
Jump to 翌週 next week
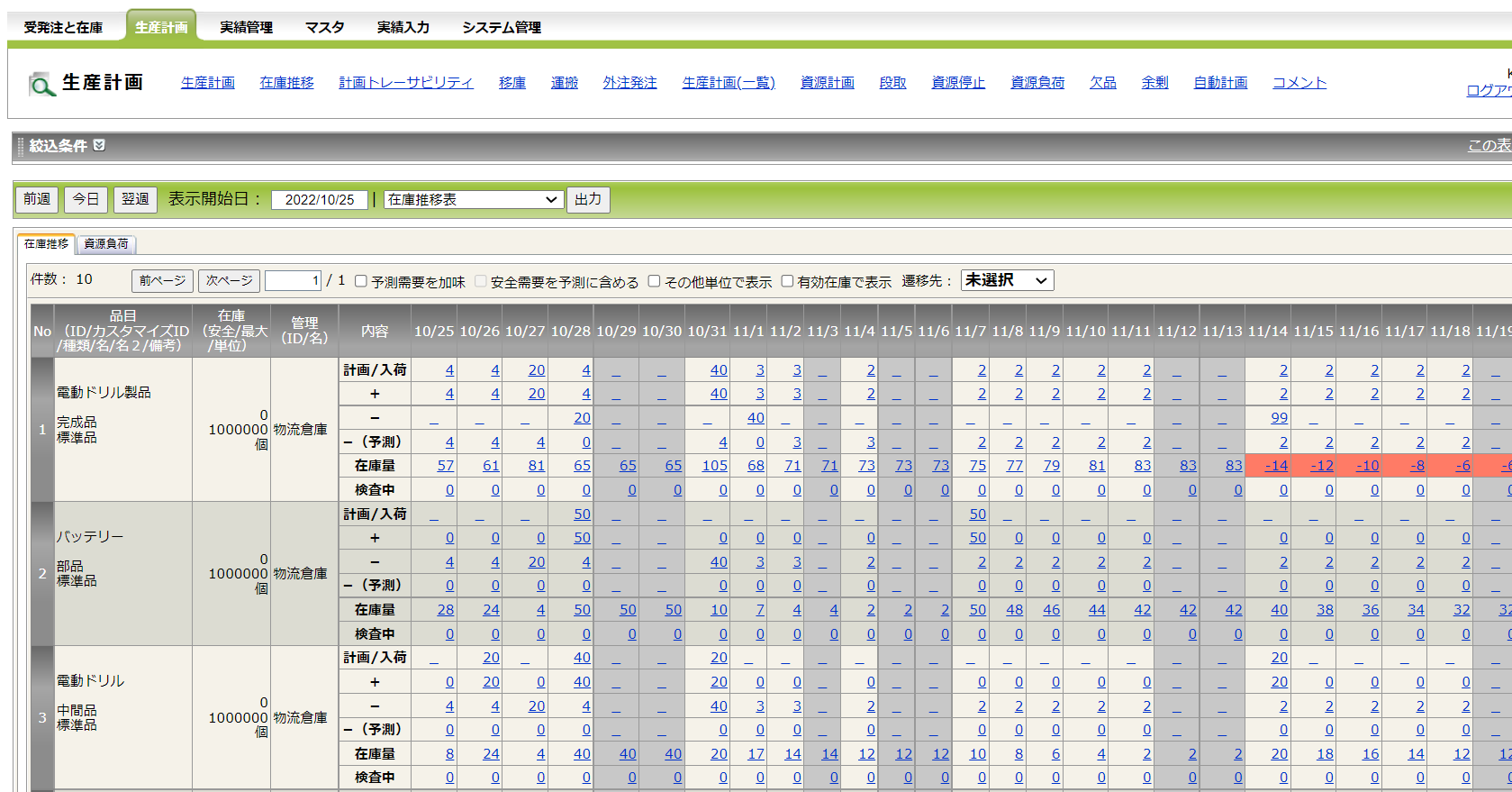coord(135,199)
